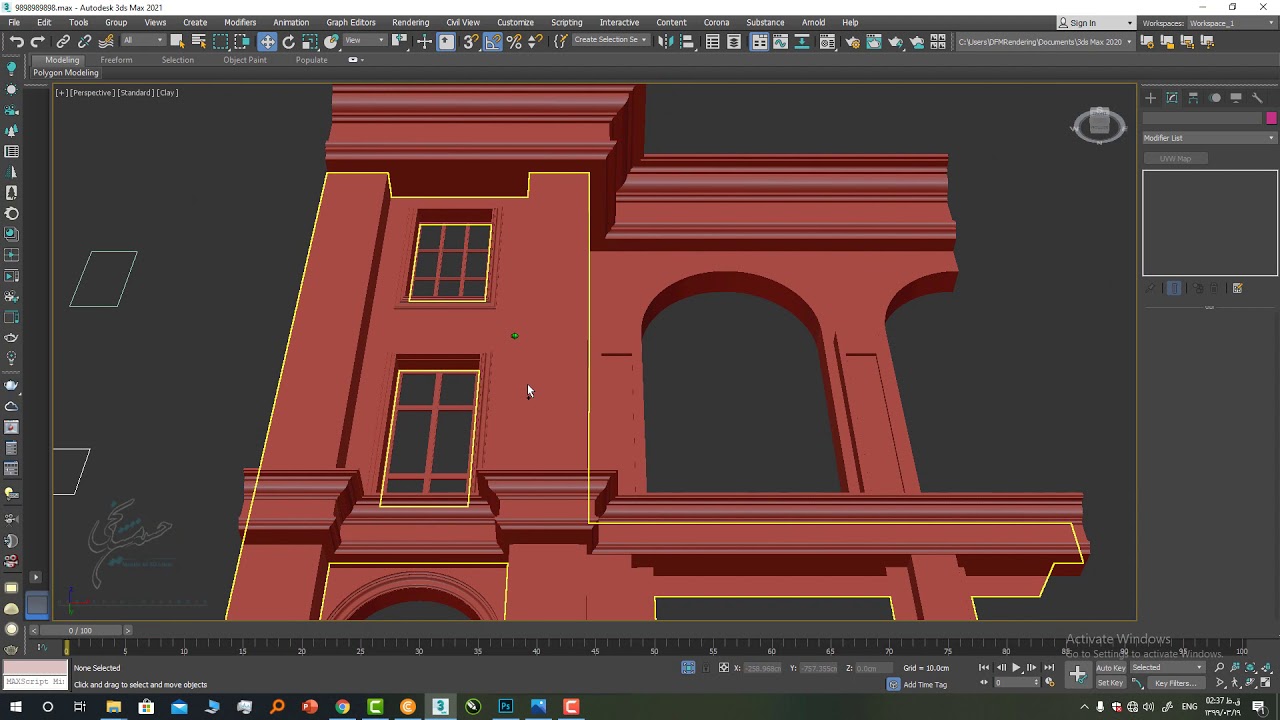Click the 0 / 100 time slider
This screenshot has height=720, width=1280.
point(80,630)
